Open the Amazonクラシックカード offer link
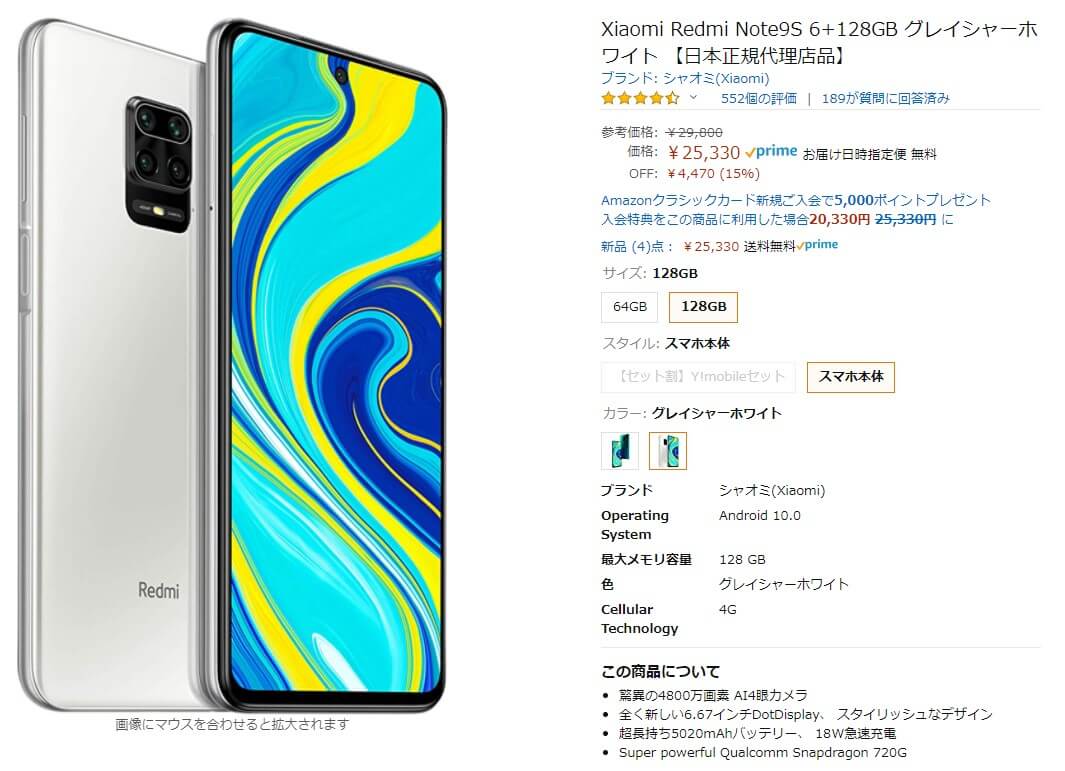The height and width of the screenshot is (771, 1065). [796, 200]
